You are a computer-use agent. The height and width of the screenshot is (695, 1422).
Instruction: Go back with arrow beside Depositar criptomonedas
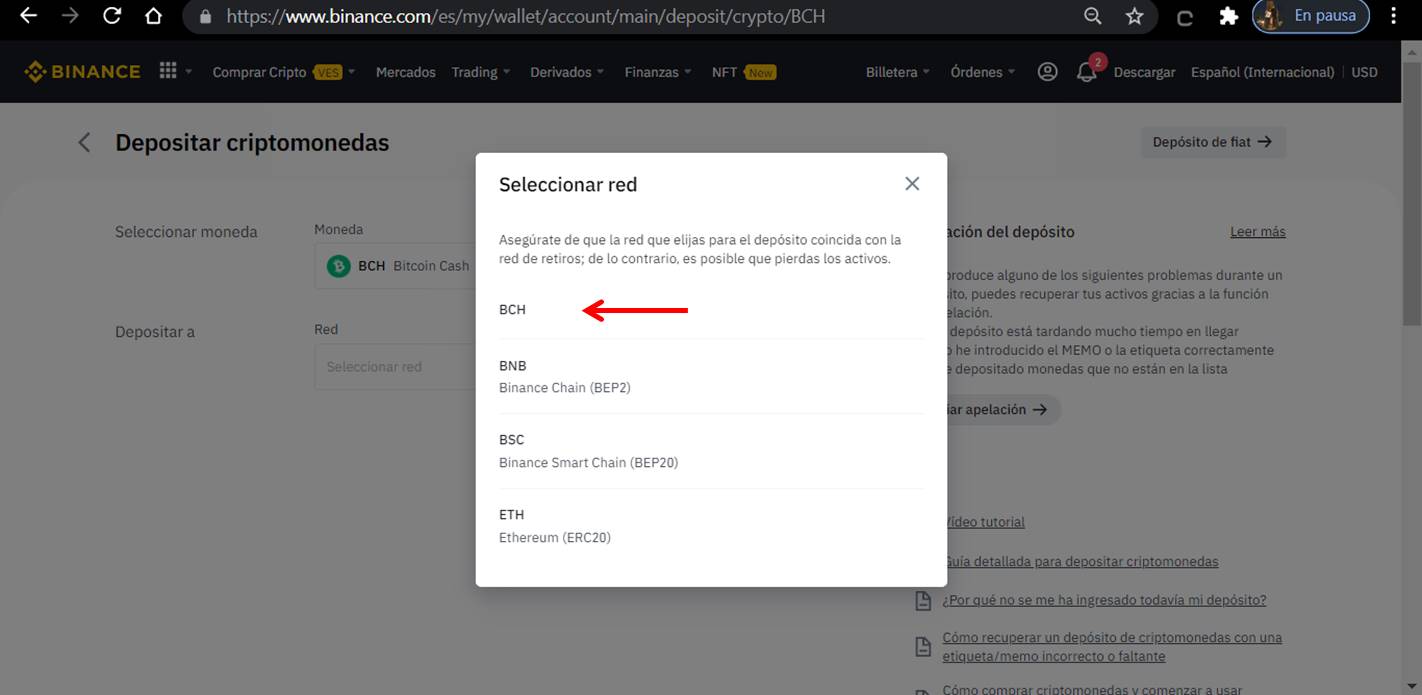pos(84,143)
